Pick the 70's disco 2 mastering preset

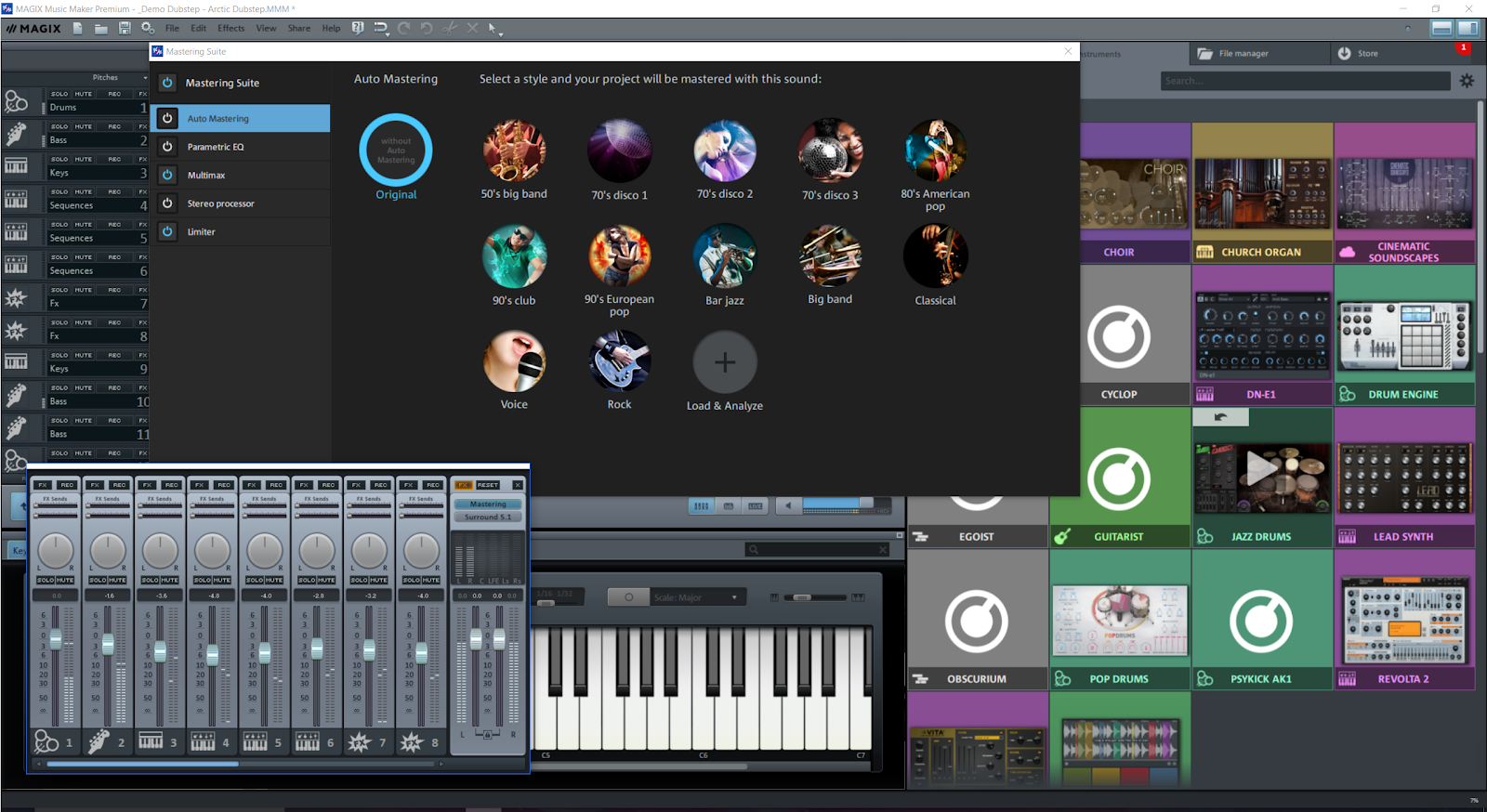point(725,151)
